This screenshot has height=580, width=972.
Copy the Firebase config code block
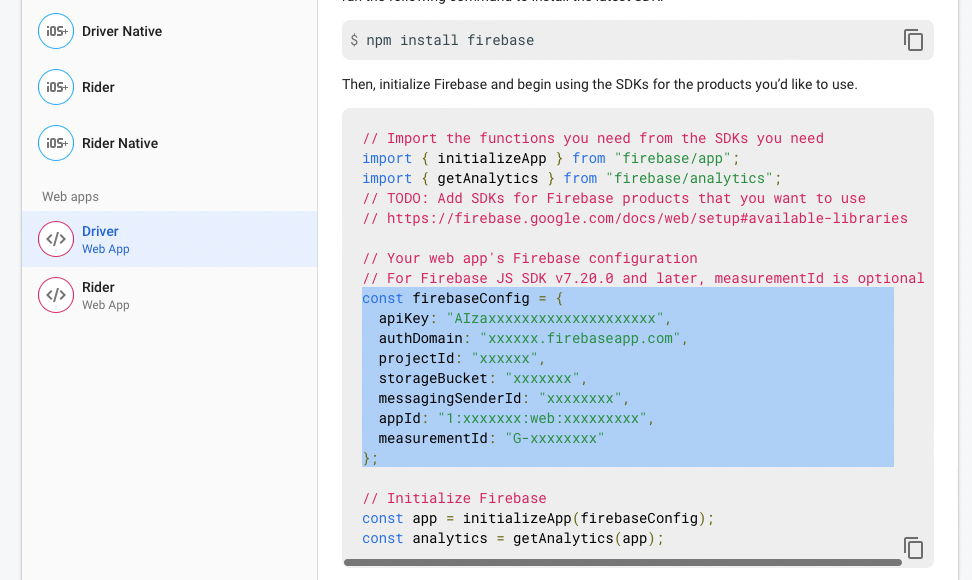913,548
